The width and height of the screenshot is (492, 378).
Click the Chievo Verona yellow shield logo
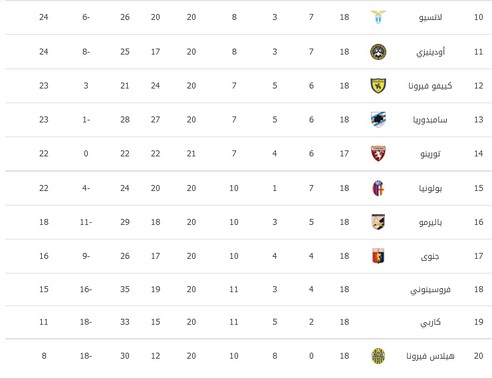378,86
